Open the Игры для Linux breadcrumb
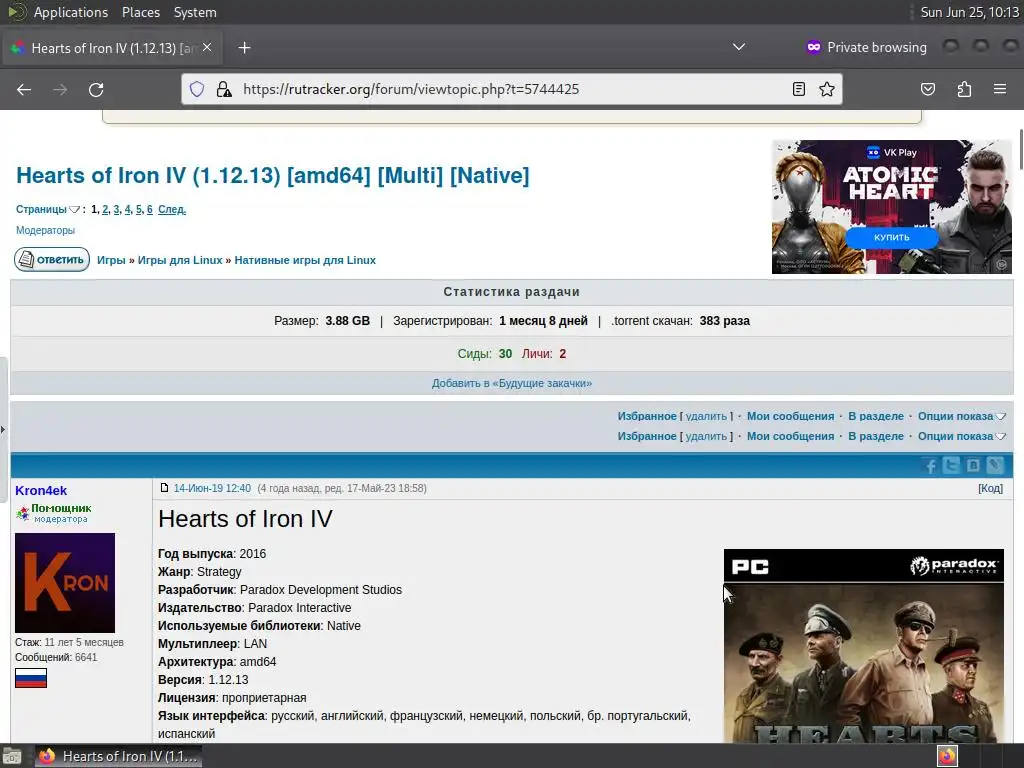This screenshot has width=1024, height=768. coord(180,260)
